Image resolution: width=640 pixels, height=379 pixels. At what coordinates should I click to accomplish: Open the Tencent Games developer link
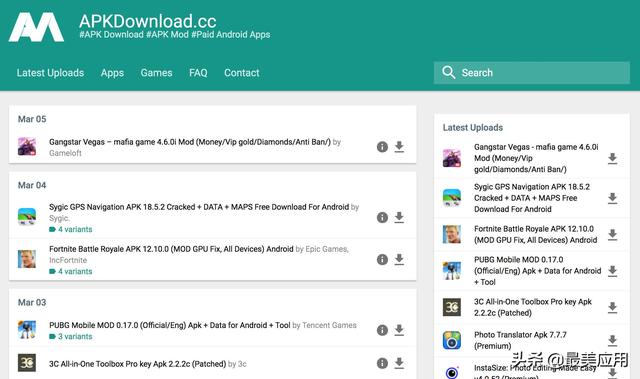point(329,325)
